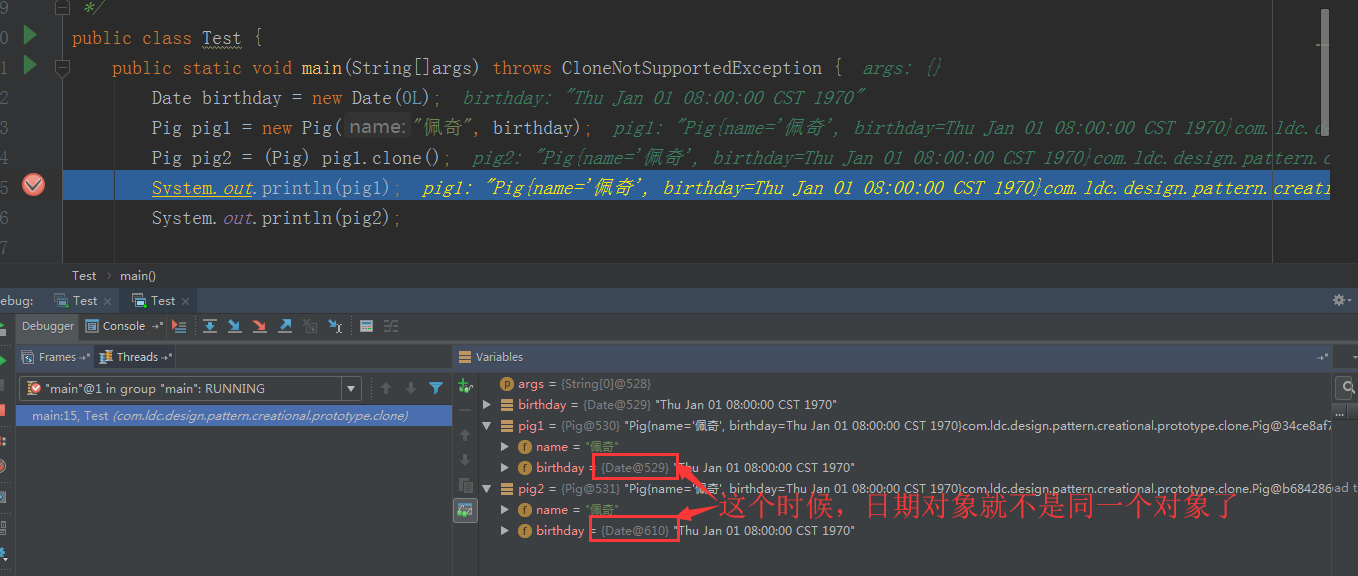Collapse the pig1 variable node
Viewport: 1358px width, 576px height.
[487, 426]
